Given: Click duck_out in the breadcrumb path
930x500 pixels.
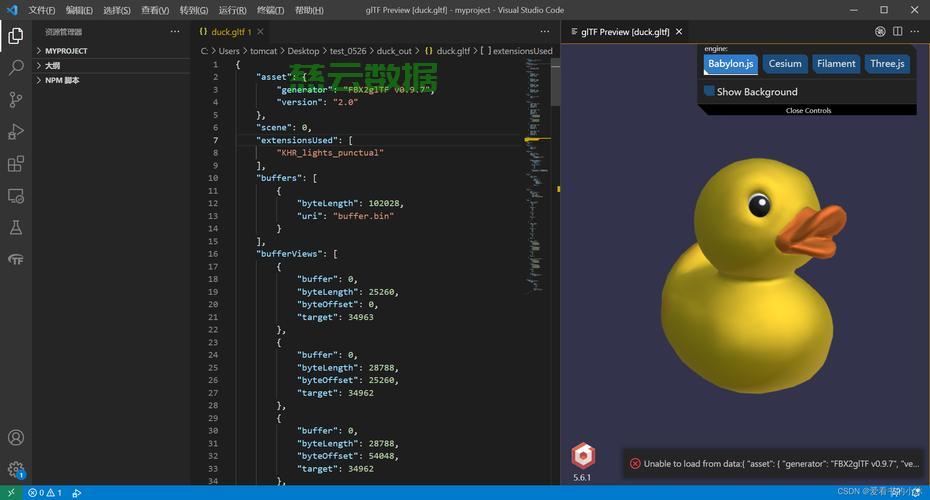Looking at the screenshot, I should (394, 51).
